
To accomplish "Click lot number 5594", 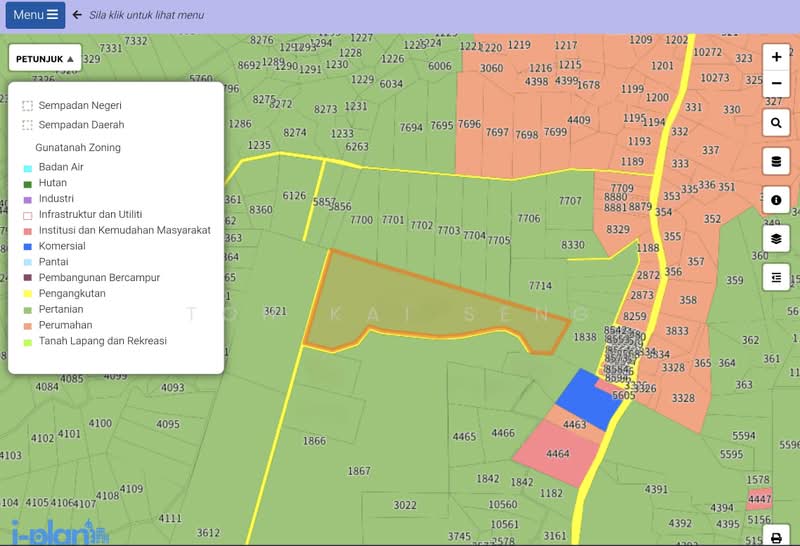I will coord(743,436).
